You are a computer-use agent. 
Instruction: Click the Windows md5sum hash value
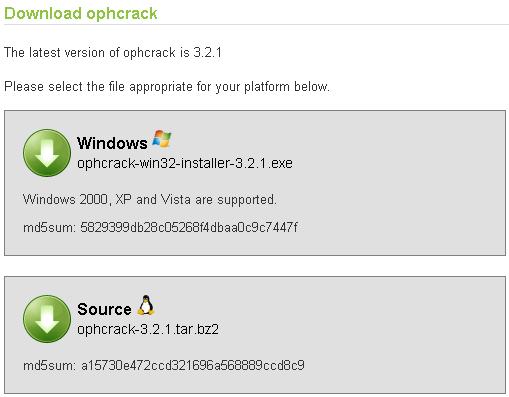189,228
